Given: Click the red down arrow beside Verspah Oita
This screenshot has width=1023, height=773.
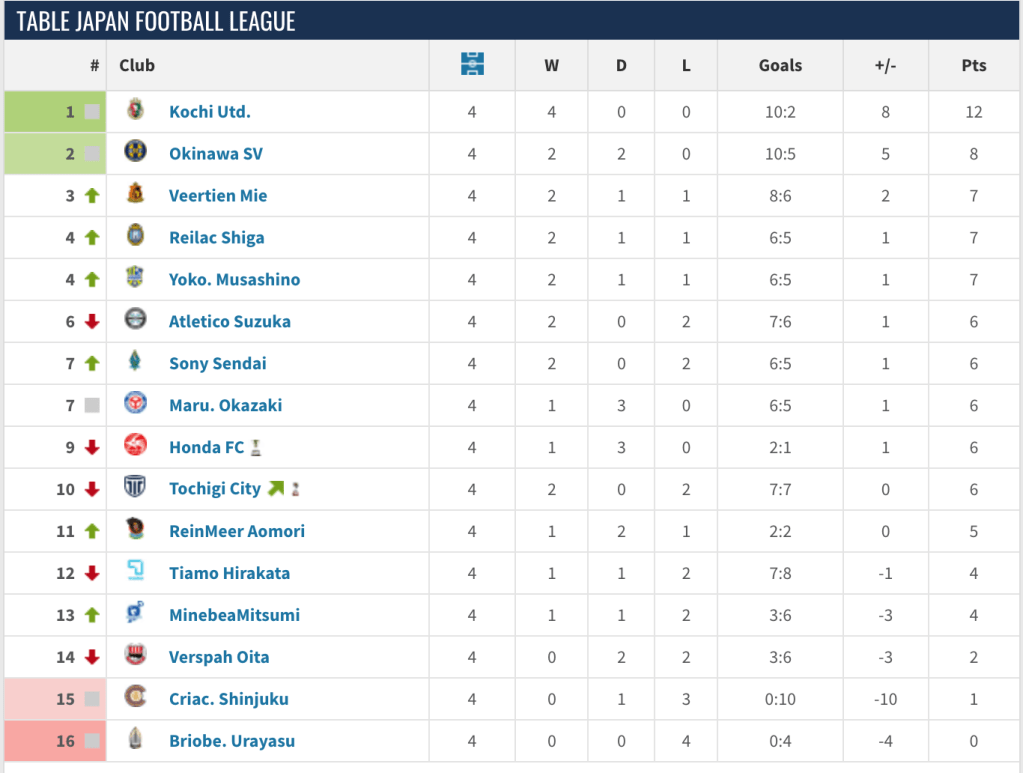Looking at the screenshot, I should pyautogui.click(x=92, y=658).
